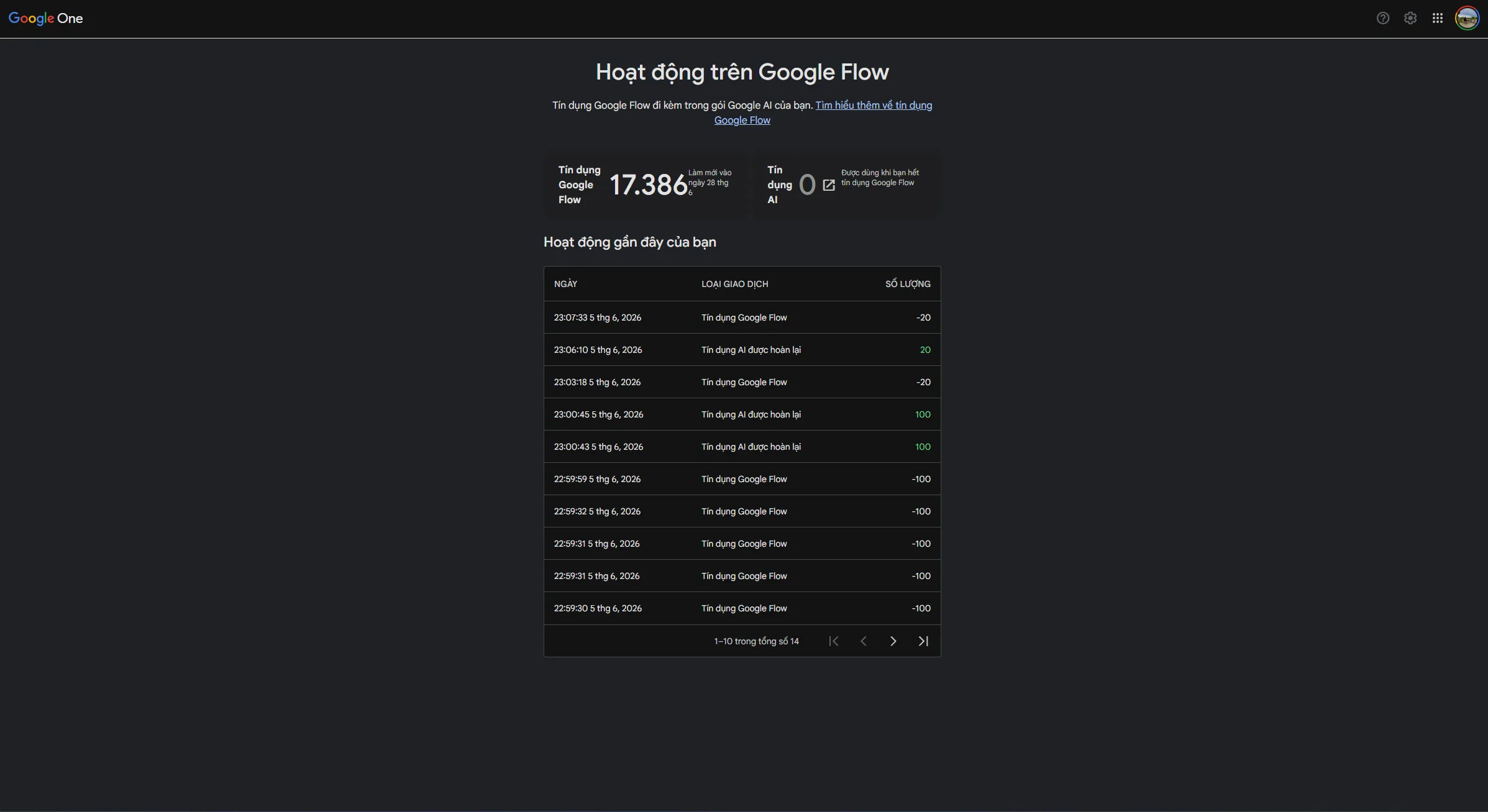Go to the first page of activity
Image resolution: width=1488 pixels, height=812 pixels.
tap(834, 641)
